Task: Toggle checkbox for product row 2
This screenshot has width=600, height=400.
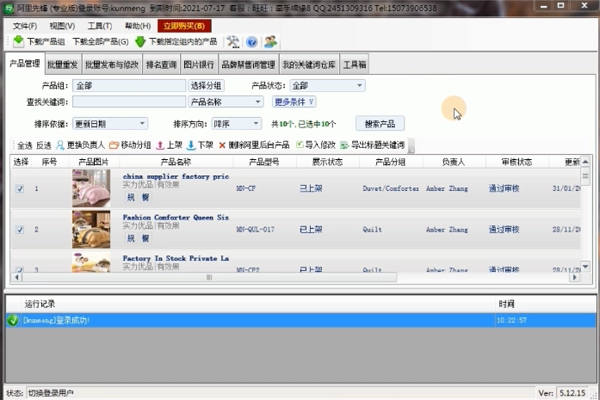Action: pyautogui.click(x=20, y=230)
